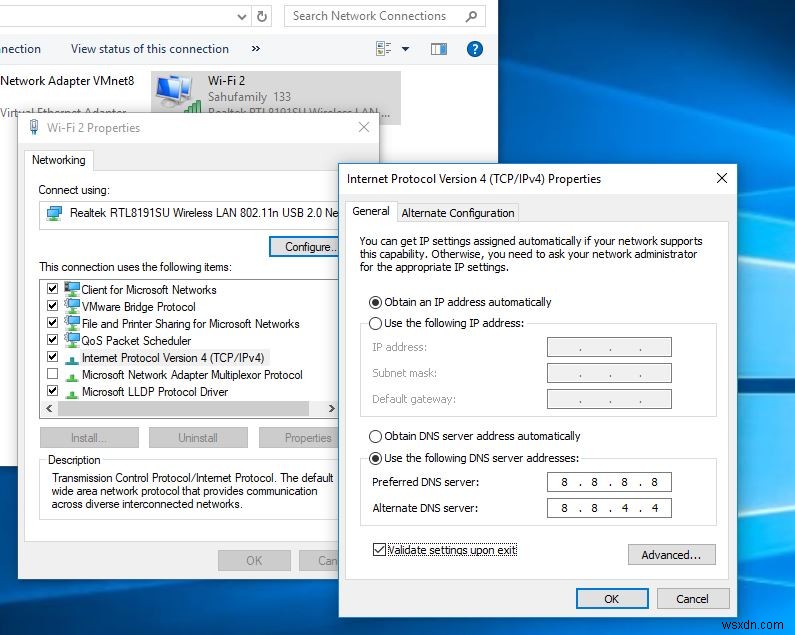The width and height of the screenshot is (795, 635).
Task: Select Microsoft LLDP Protocol Driver row text
Action: [x=155, y=392]
